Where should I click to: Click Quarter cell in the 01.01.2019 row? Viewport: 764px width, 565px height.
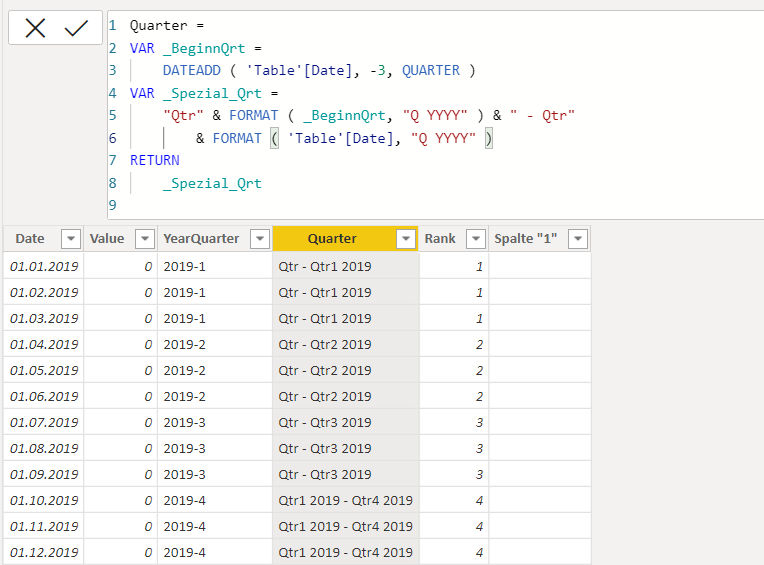[345, 266]
